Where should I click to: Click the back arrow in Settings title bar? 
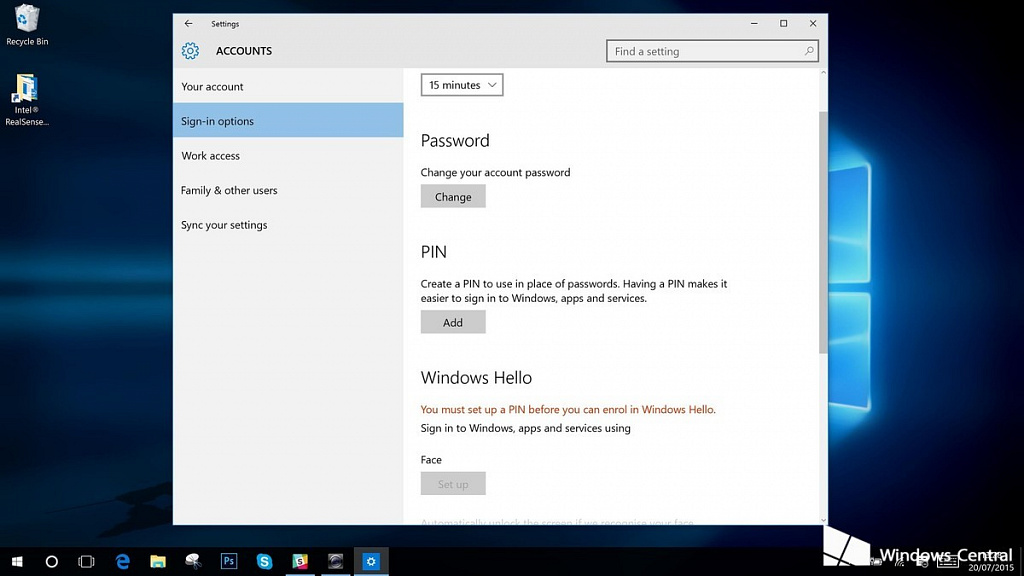[x=188, y=24]
